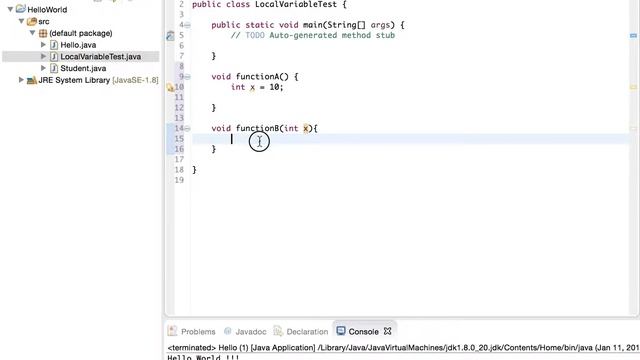
Task: Collapse the HelloWorld project tree
Action: click(11, 9)
